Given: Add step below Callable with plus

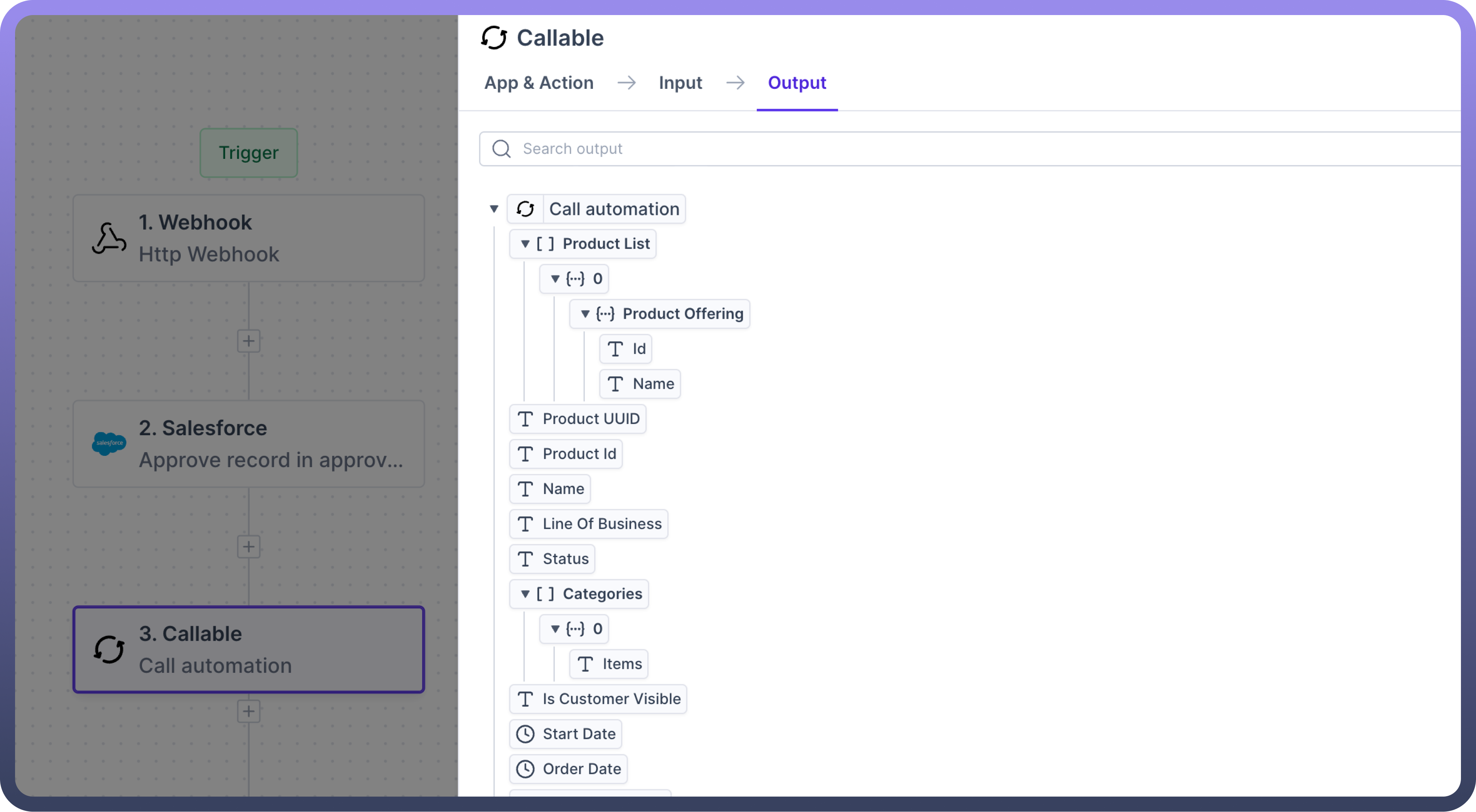Looking at the screenshot, I should [x=249, y=712].
